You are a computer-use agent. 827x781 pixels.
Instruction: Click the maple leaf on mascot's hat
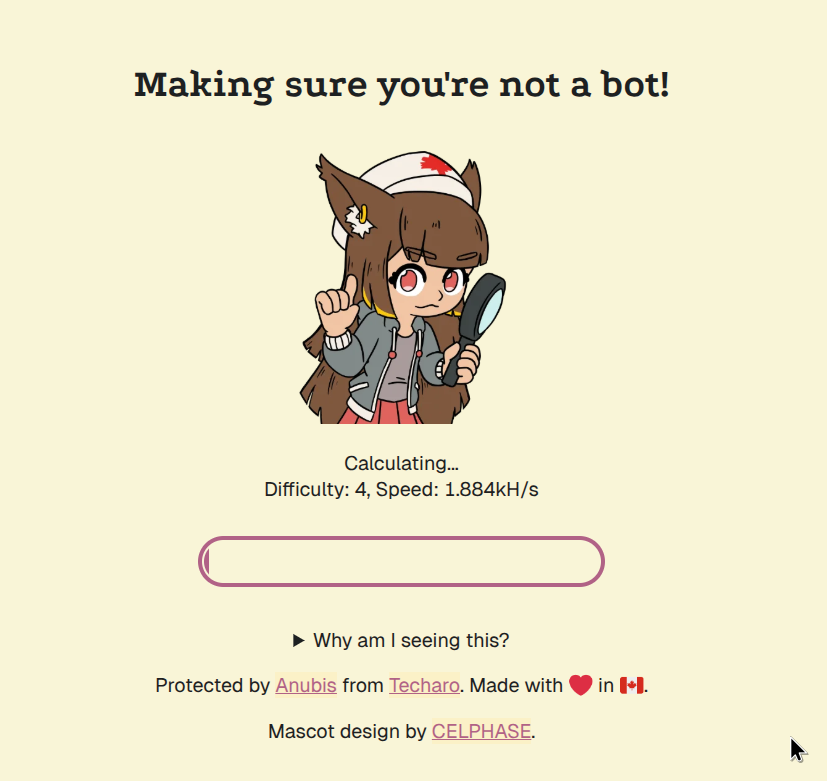[x=437, y=165]
